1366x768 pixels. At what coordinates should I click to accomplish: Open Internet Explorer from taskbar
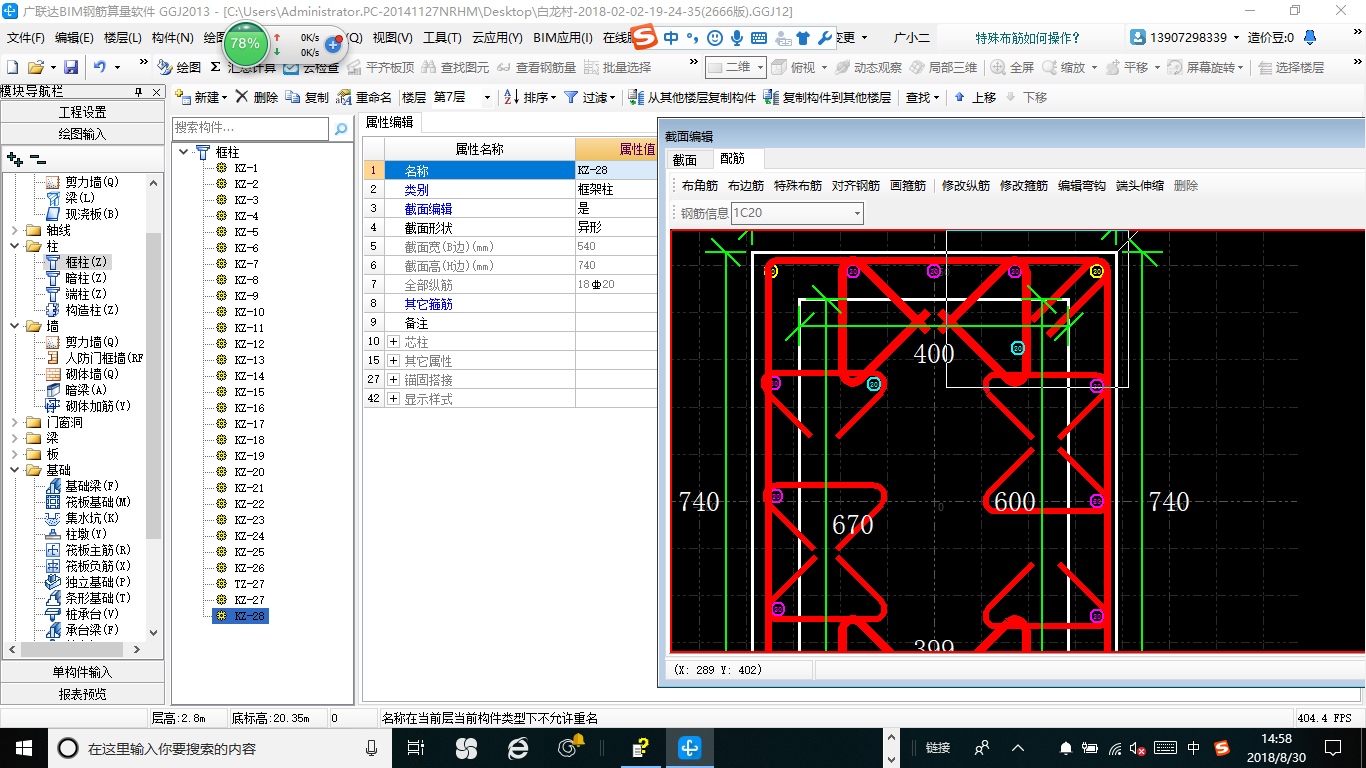pos(518,748)
